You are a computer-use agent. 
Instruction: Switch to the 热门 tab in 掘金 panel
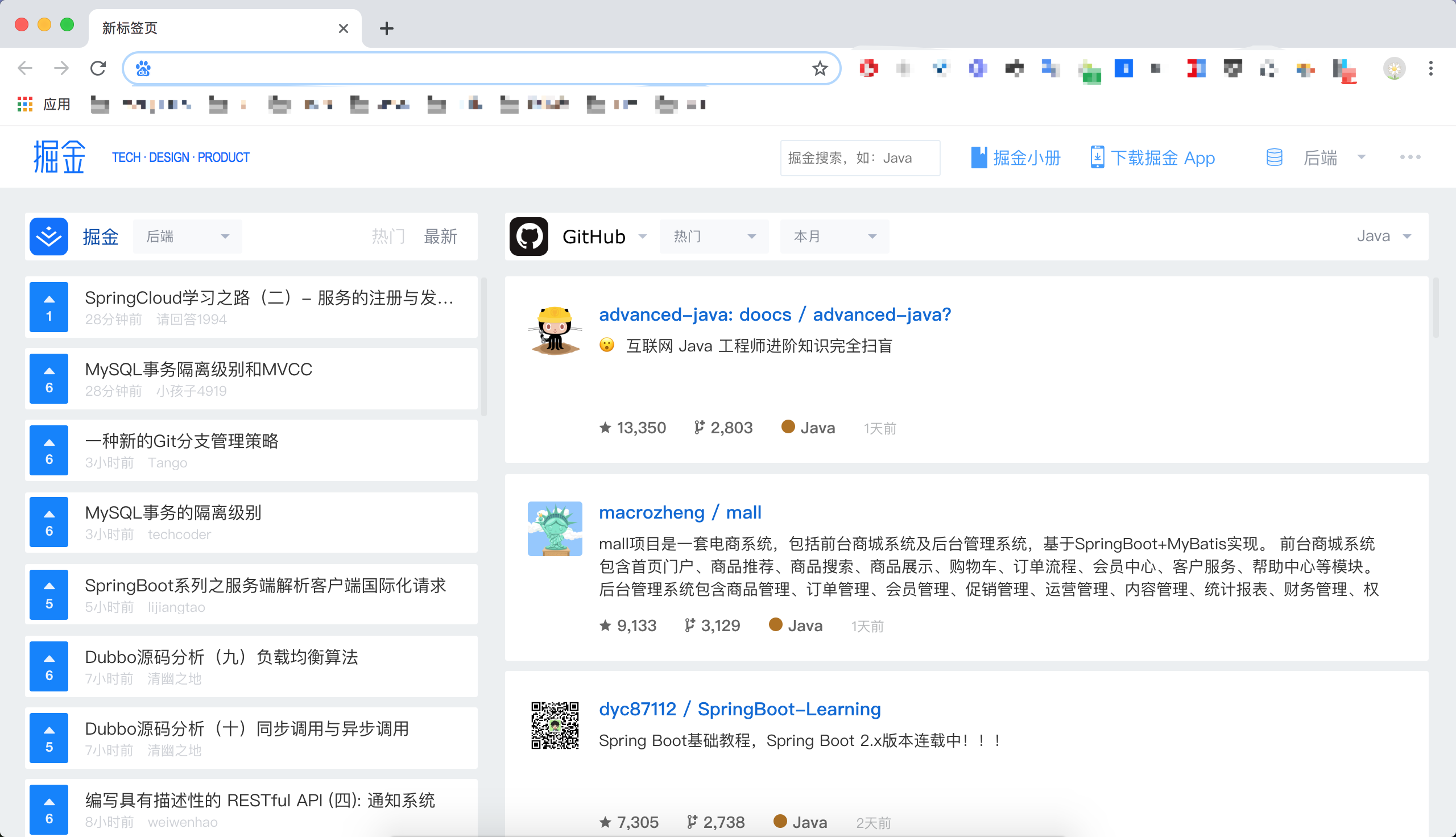[x=388, y=237]
